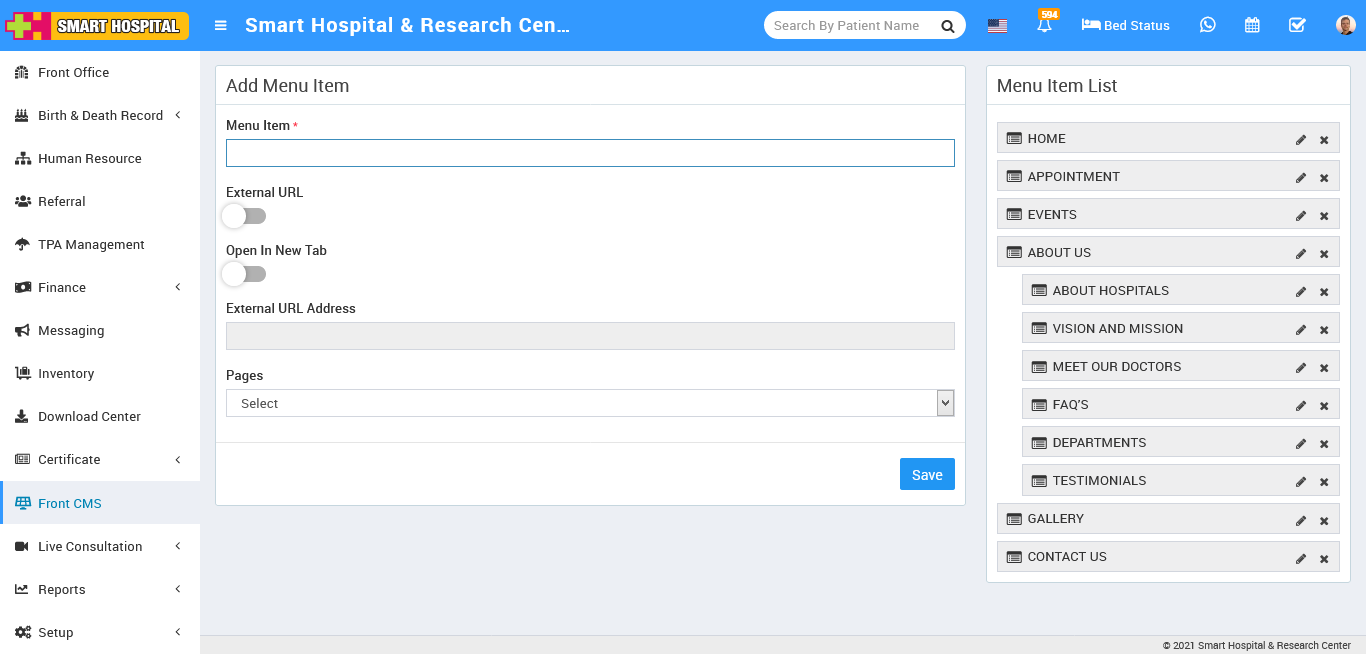
Task: Remove the TESTIMONIALS menu item with the X
Action: click(x=1323, y=480)
